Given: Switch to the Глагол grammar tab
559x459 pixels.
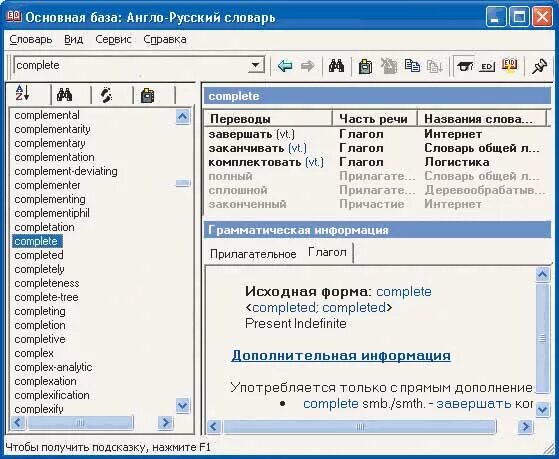Looking at the screenshot, I should click(327, 252).
